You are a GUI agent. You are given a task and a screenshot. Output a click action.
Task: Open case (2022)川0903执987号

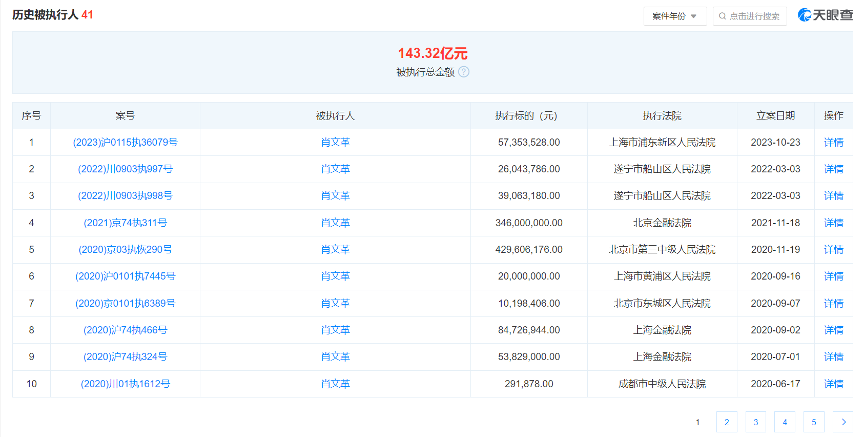coord(125,169)
